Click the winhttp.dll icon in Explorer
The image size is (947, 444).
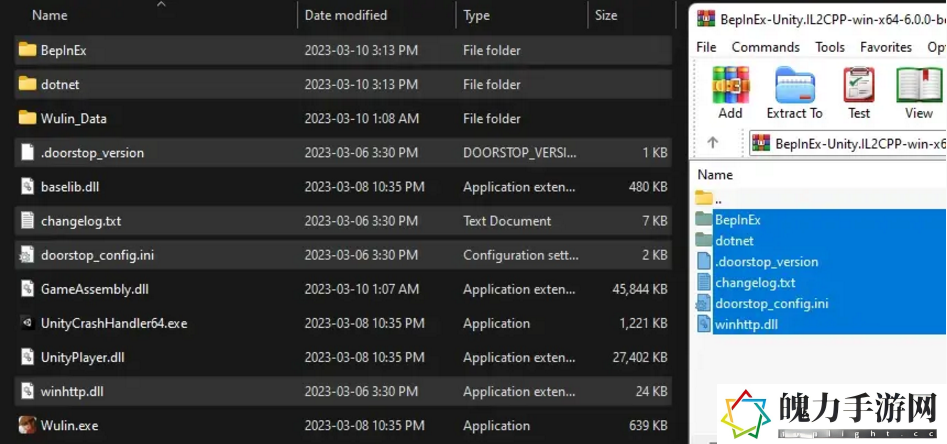(27, 391)
